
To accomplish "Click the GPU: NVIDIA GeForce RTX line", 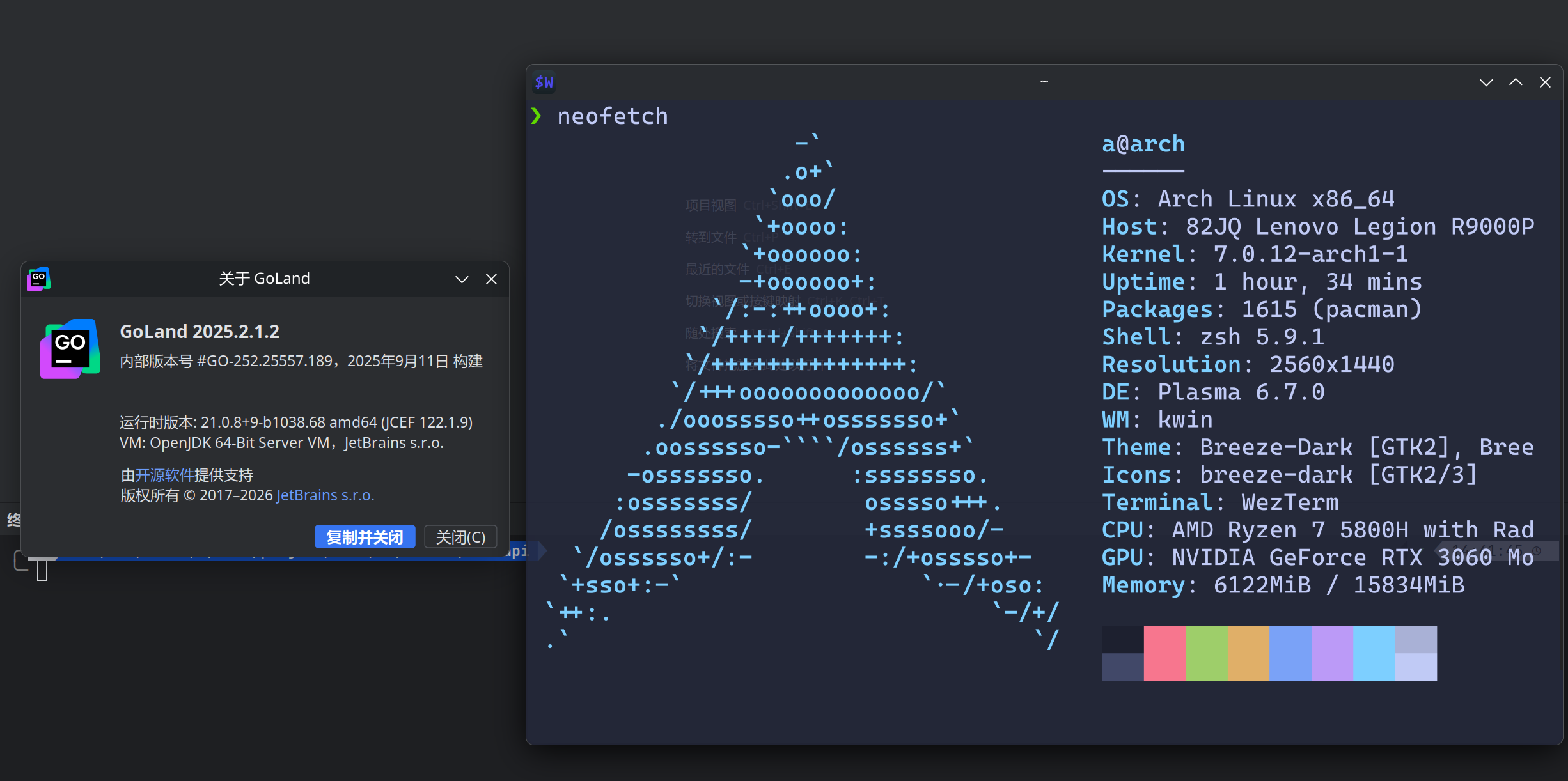I will point(1318,557).
